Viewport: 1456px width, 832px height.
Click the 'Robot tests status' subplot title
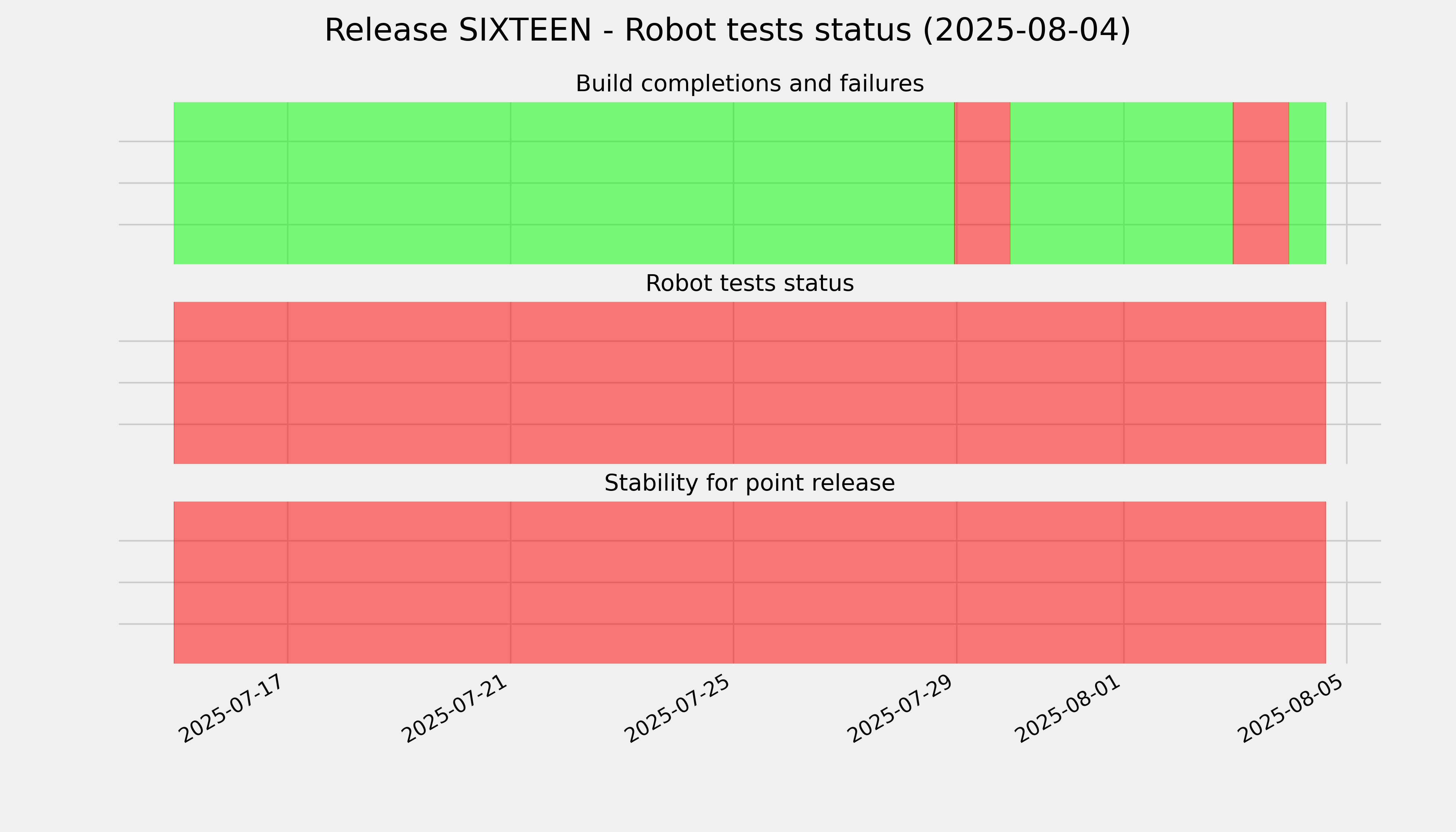click(749, 284)
